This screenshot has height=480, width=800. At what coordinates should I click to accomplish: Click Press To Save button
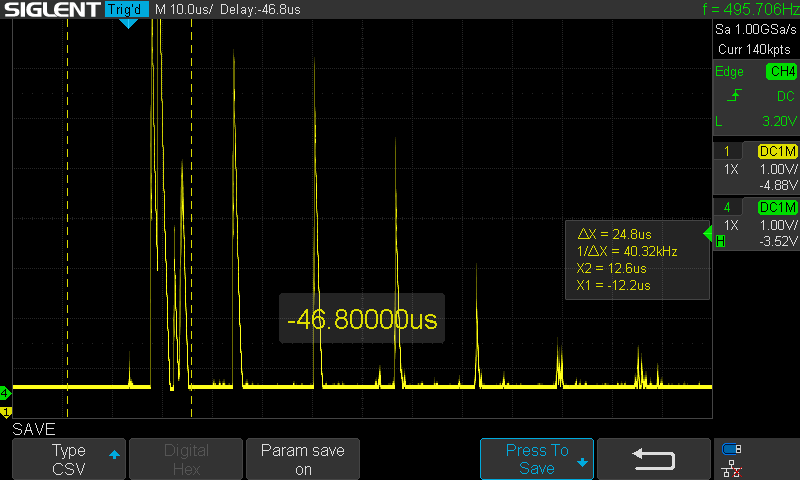point(537,459)
